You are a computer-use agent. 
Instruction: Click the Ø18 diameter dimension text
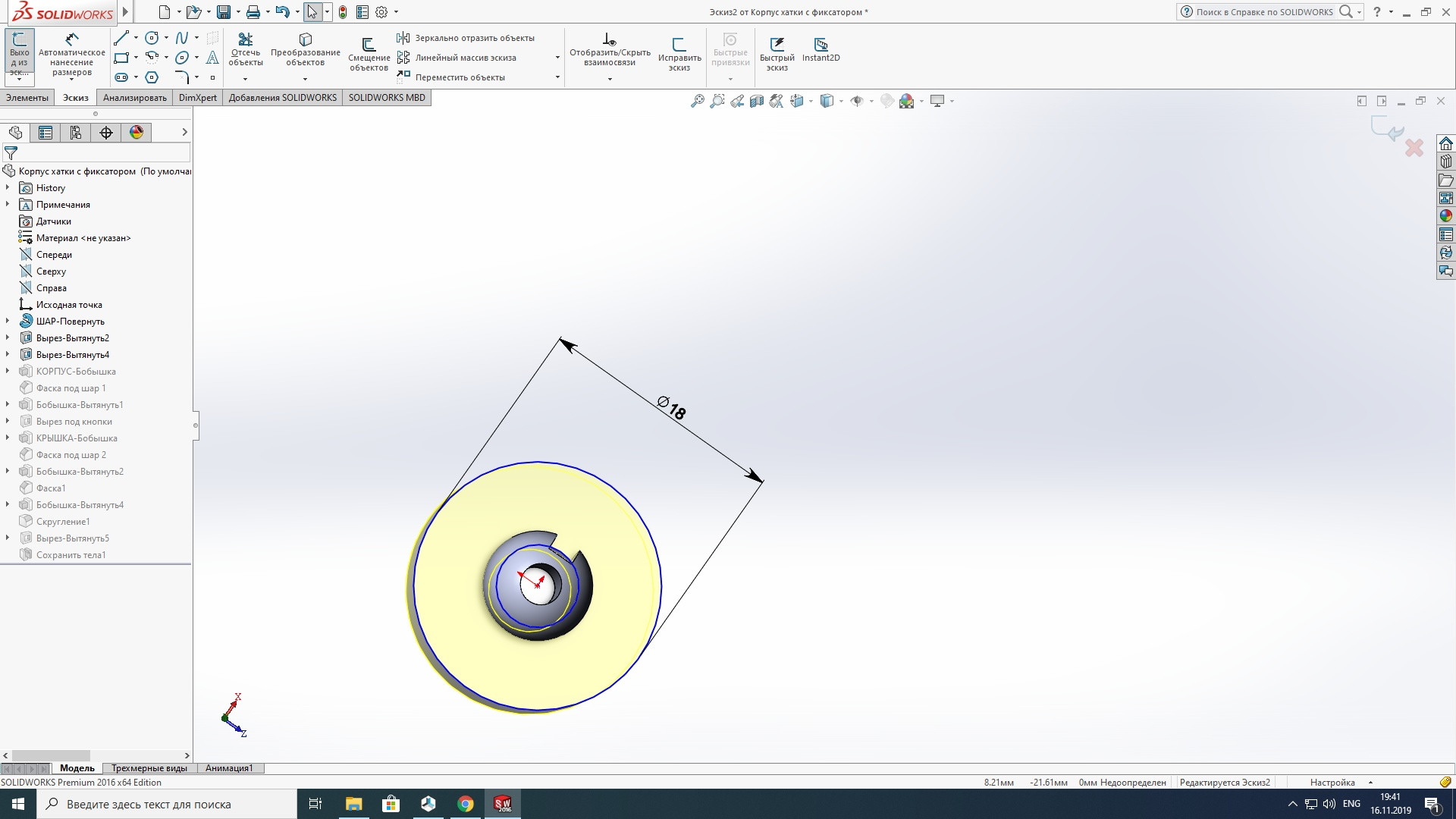tap(672, 408)
